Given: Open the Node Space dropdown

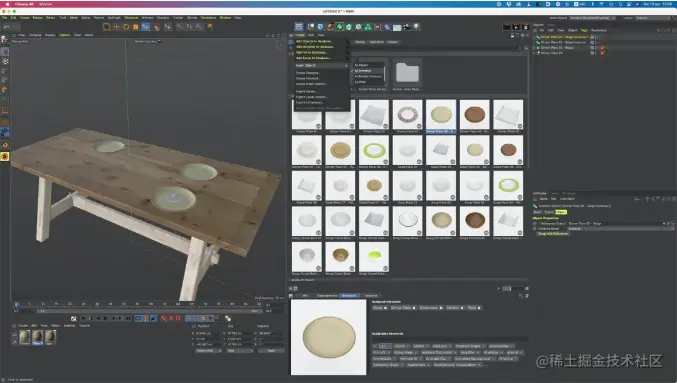Looking at the screenshot, I should pos(593,18).
